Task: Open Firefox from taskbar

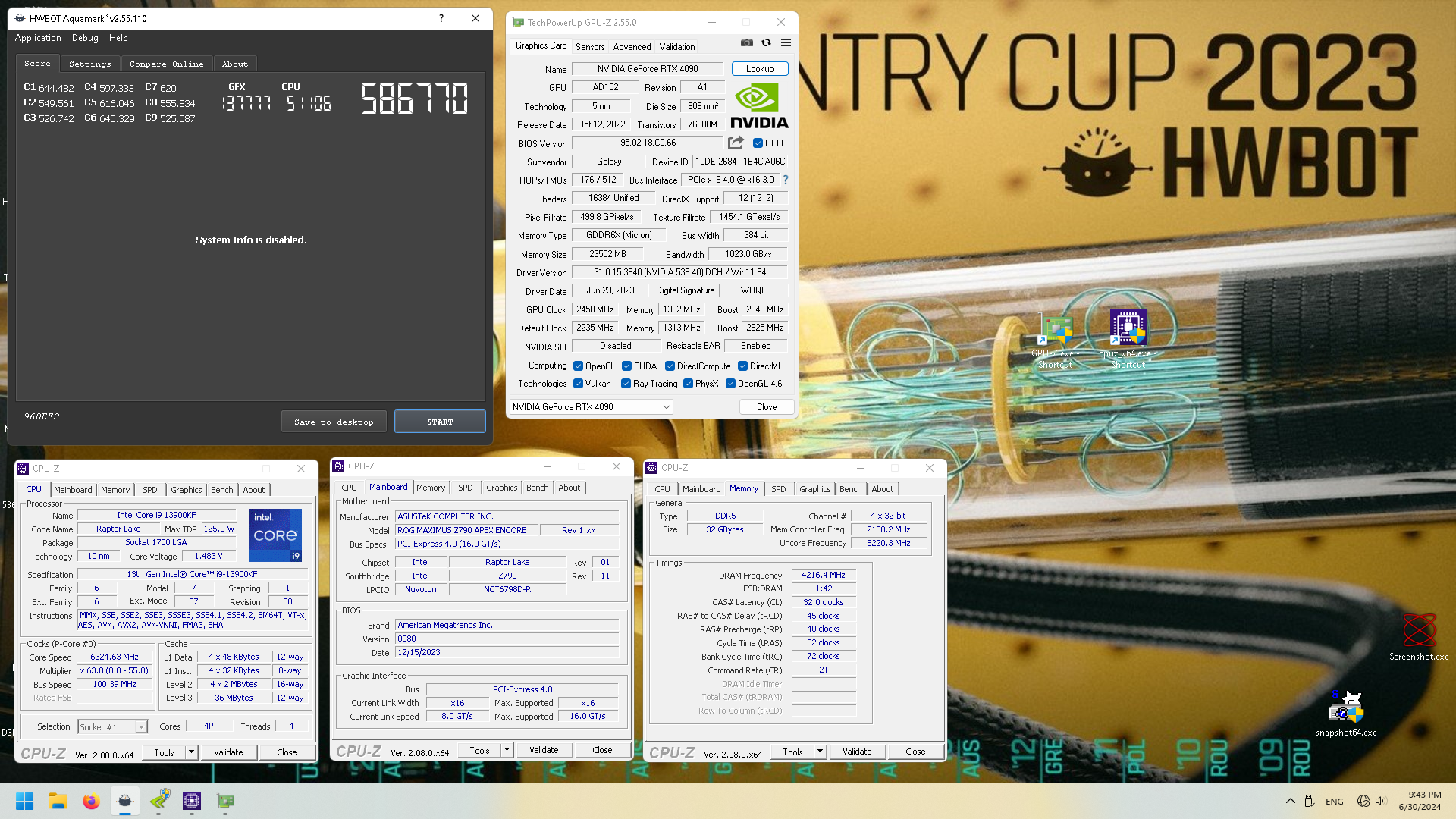Action: [x=91, y=801]
